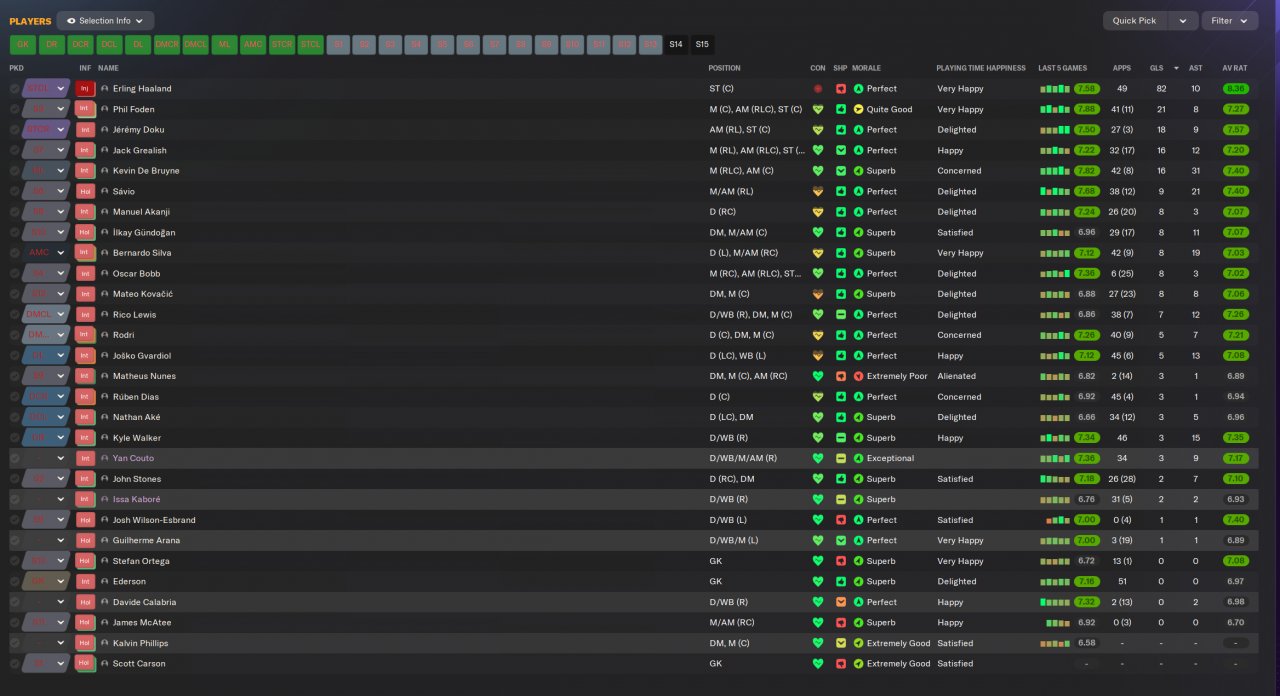Click Scott Carson's Hol info icon
The image size is (1280, 696).
coord(86,663)
